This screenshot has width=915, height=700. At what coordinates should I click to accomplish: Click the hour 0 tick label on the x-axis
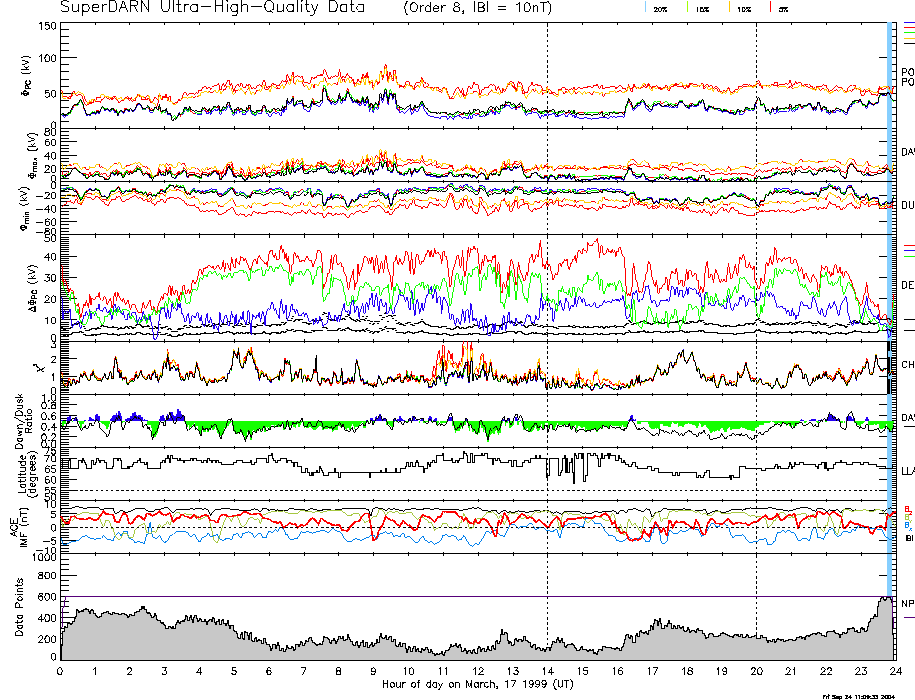click(x=61, y=673)
